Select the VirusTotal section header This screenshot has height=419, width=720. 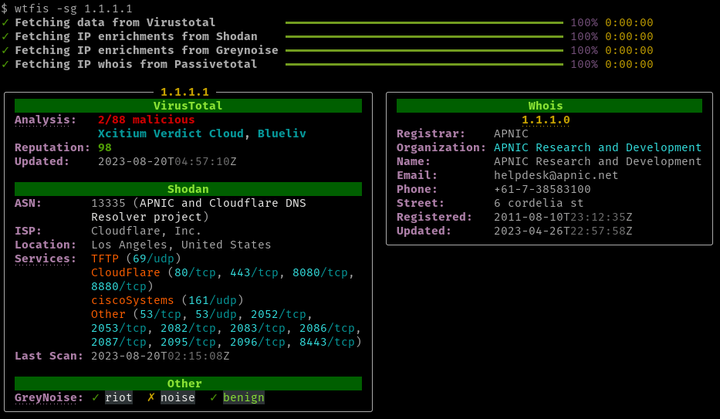[188, 106]
